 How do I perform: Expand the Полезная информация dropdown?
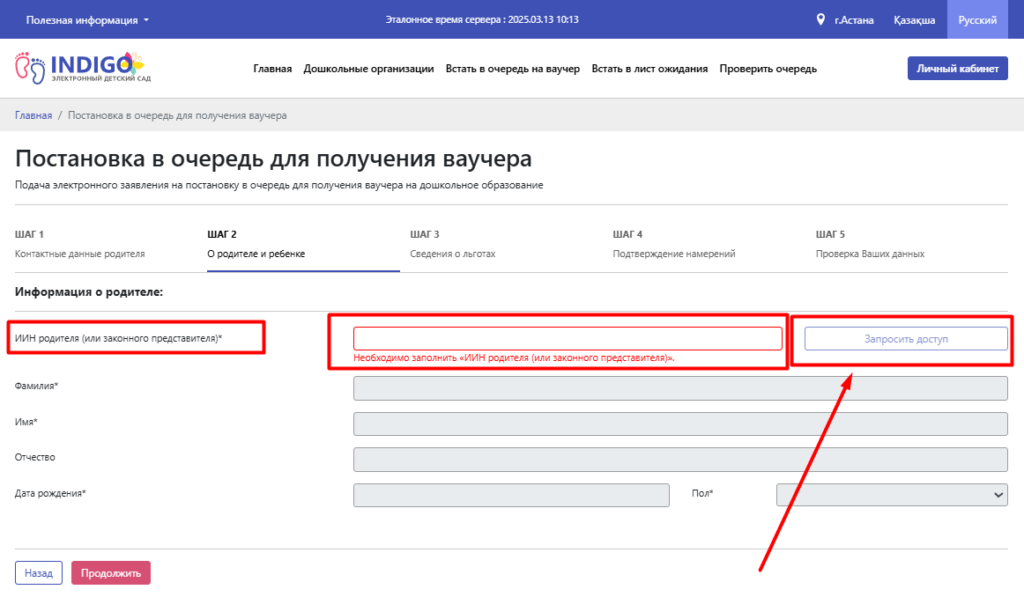(x=87, y=20)
